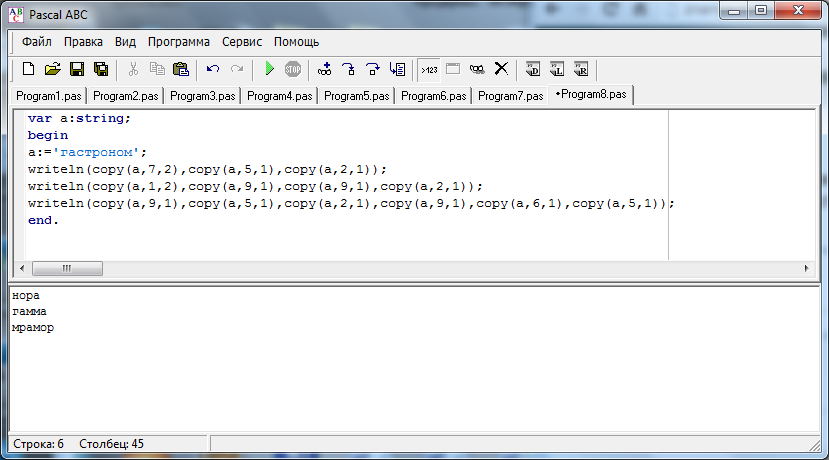Undo the last edit

pyautogui.click(x=213, y=69)
